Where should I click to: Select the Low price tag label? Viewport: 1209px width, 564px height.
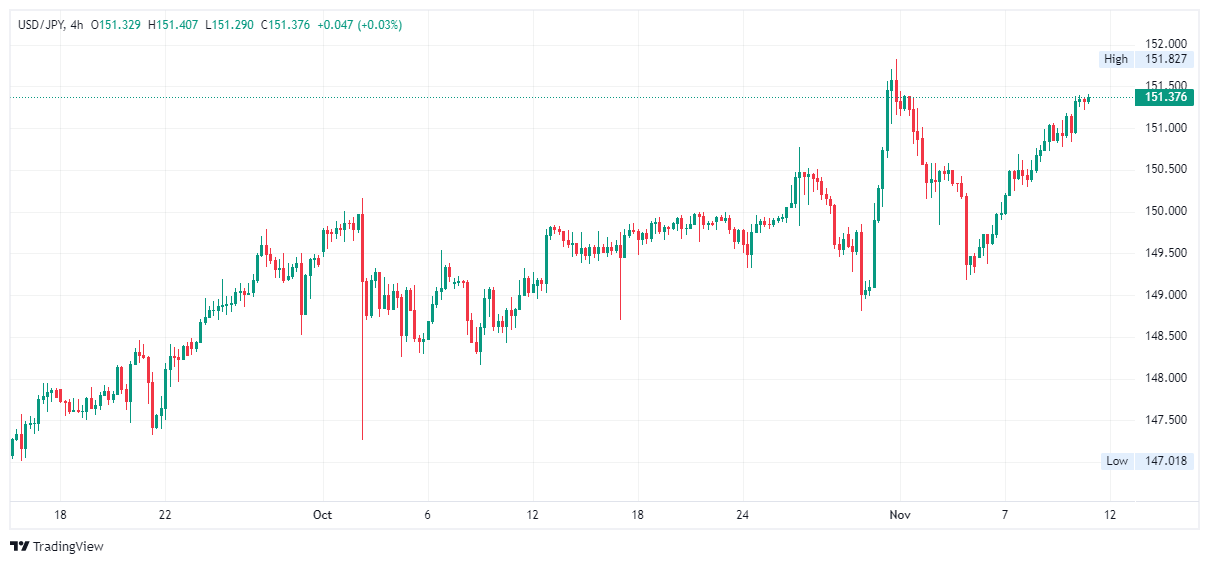click(x=1117, y=461)
